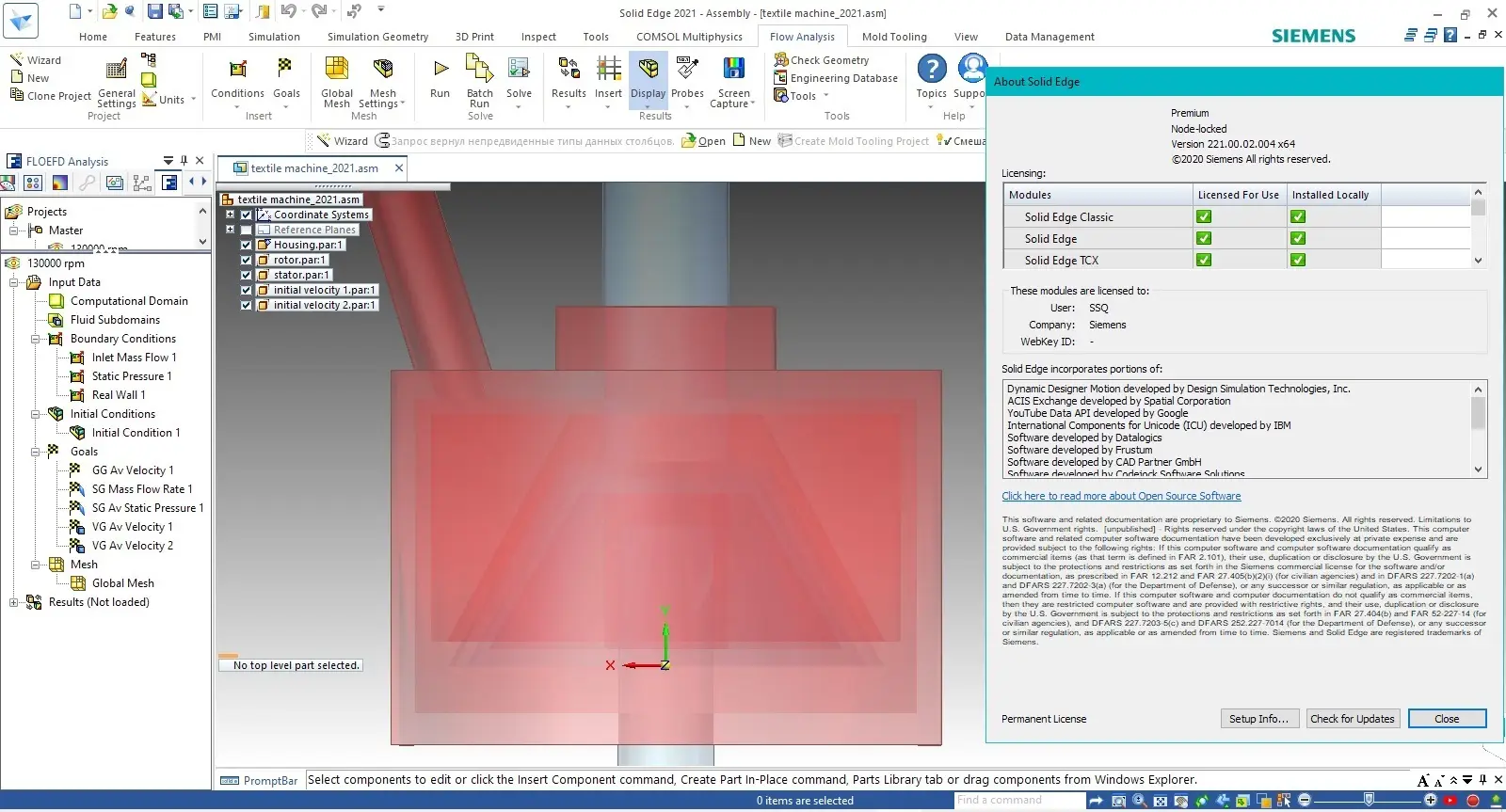The height and width of the screenshot is (812, 1506).
Task: Toggle initial velocity 2.par:1 checkbox
Action: 246,305
